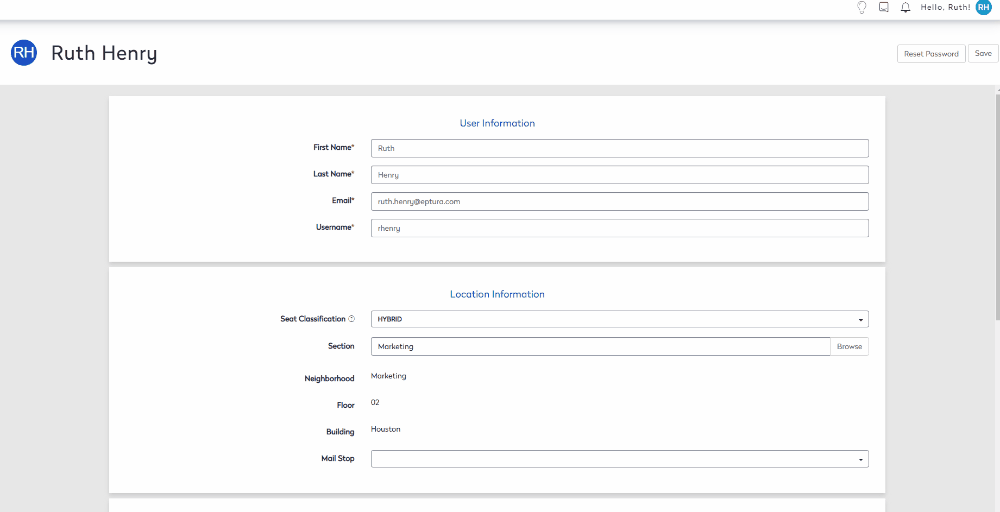Viewport: 1000px width, 512px height.
Task: Click the Mail Stop dropdown arrow
Action: click(860, 460)
